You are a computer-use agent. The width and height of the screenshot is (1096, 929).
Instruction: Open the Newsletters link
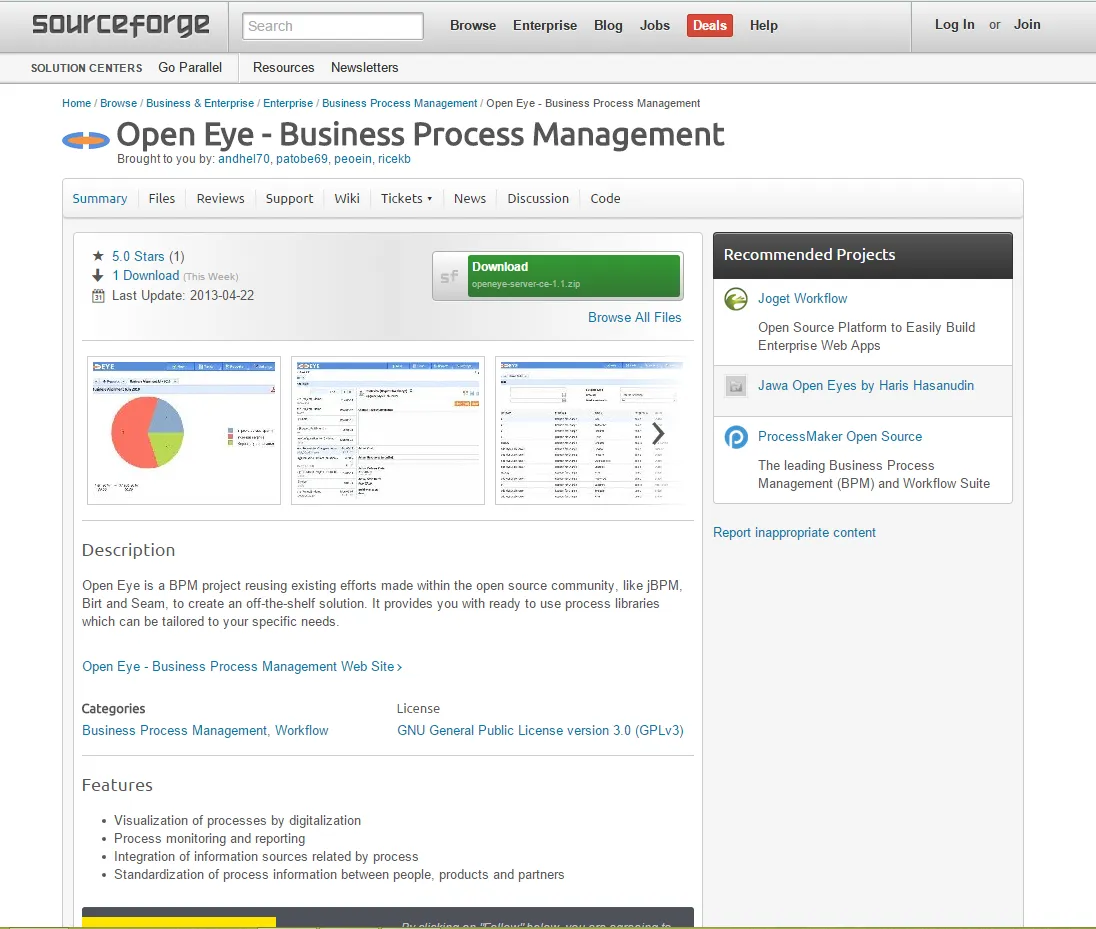[x=365, y=67]
